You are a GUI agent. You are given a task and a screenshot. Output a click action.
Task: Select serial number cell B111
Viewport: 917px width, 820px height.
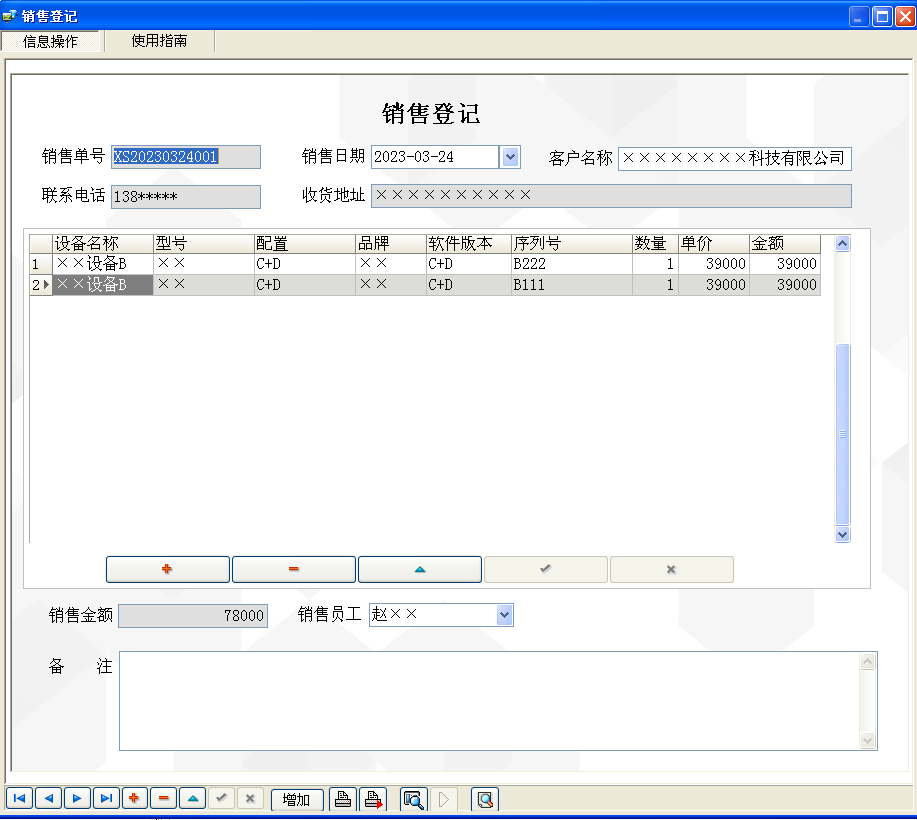click(571, 285)
